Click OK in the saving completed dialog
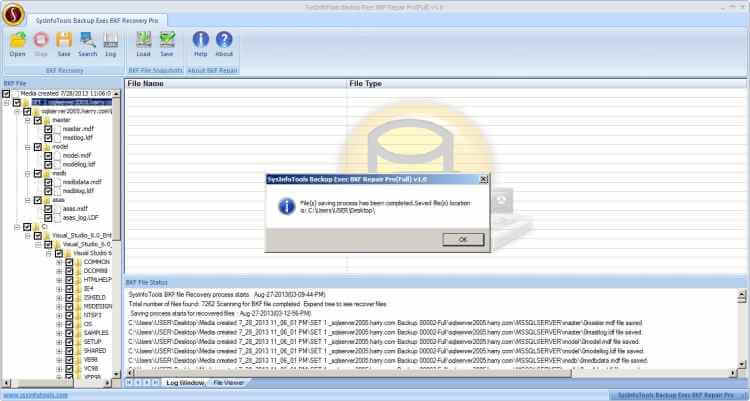This screenshot has height=401, width=750. pos(463,240)
